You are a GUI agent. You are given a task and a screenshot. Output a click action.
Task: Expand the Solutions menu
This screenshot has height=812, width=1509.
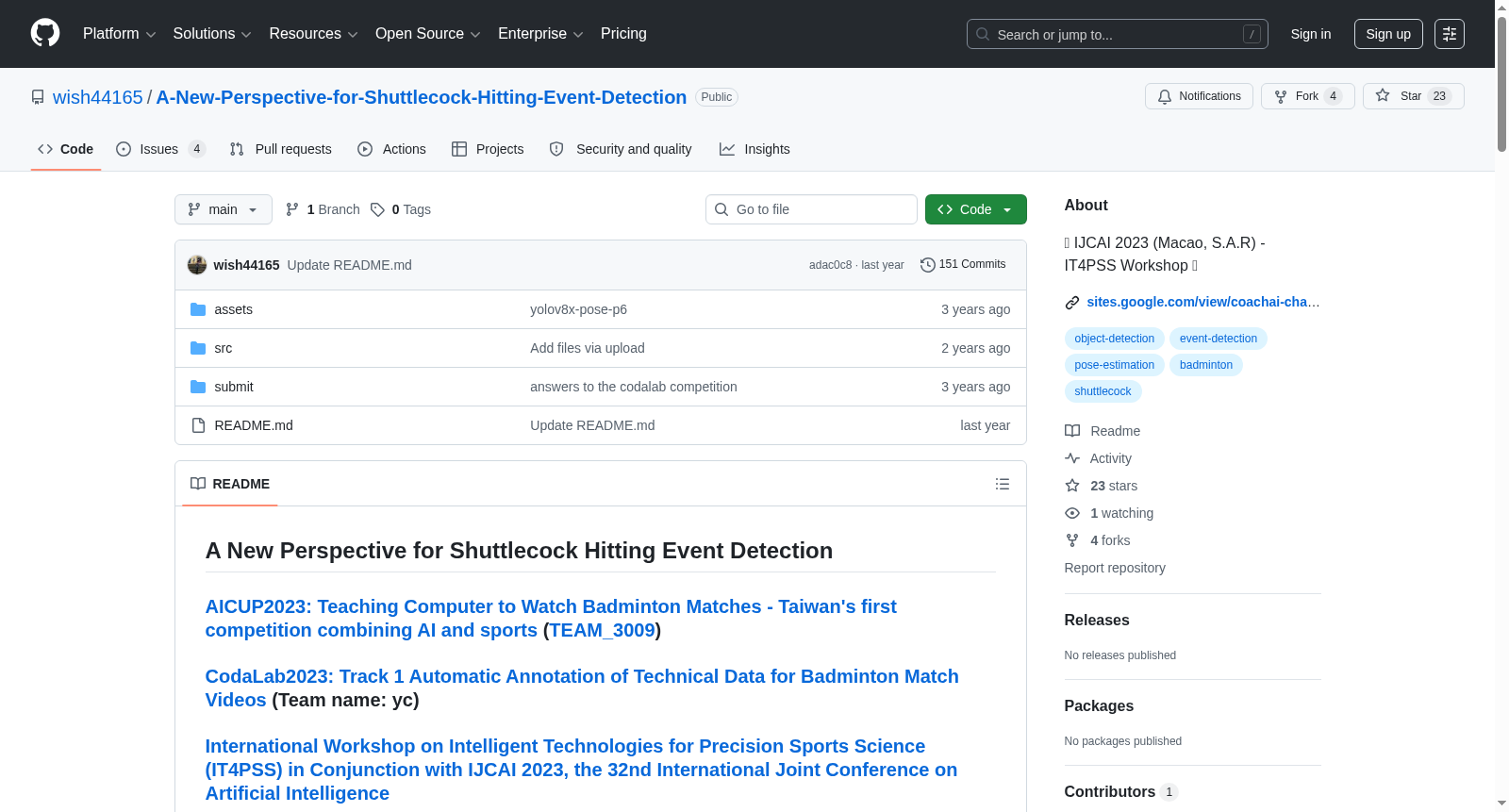click(x=212, y=34)
